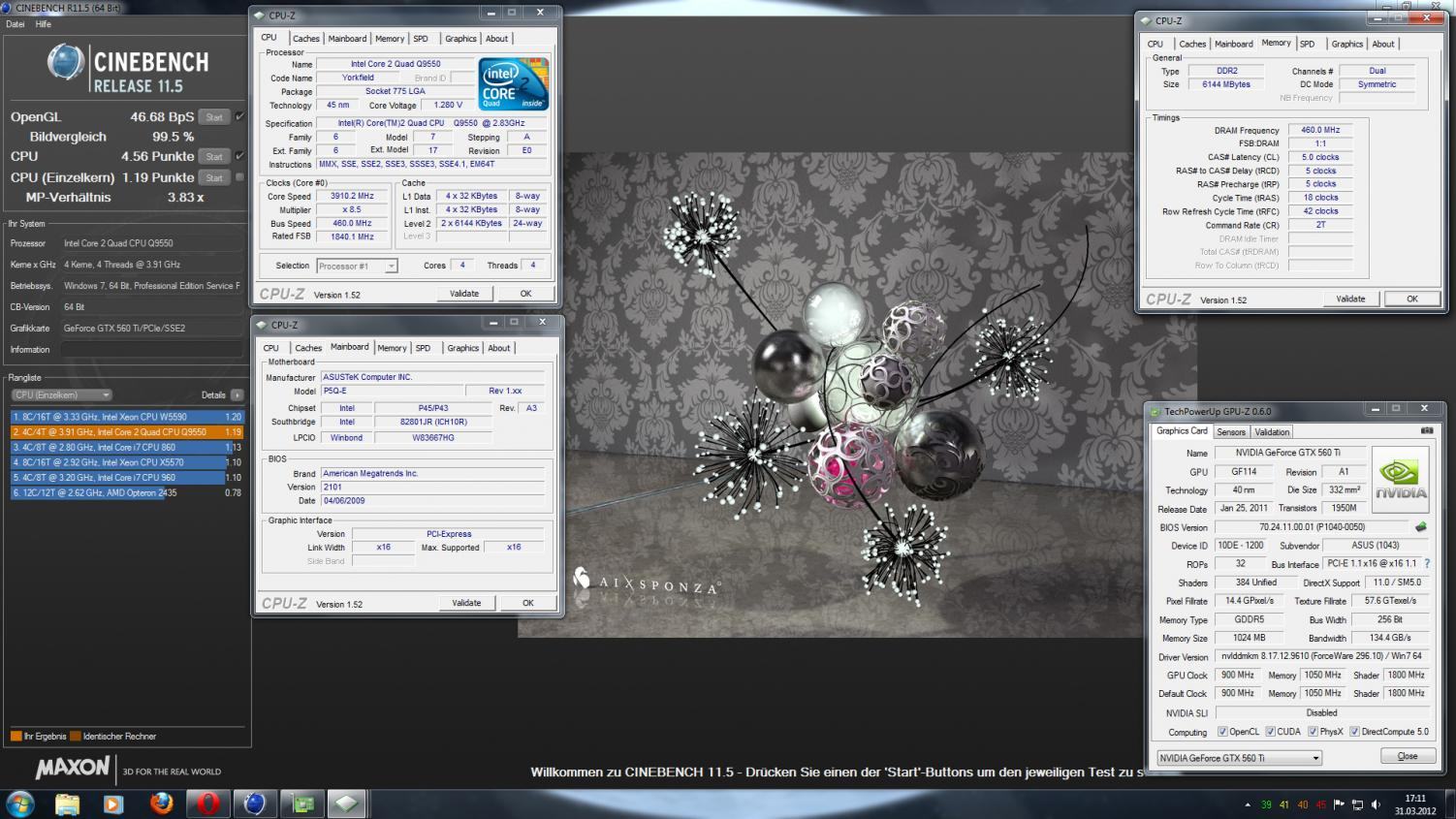Open SPD tab in CPU-Z Memory window

point(1308,44)
